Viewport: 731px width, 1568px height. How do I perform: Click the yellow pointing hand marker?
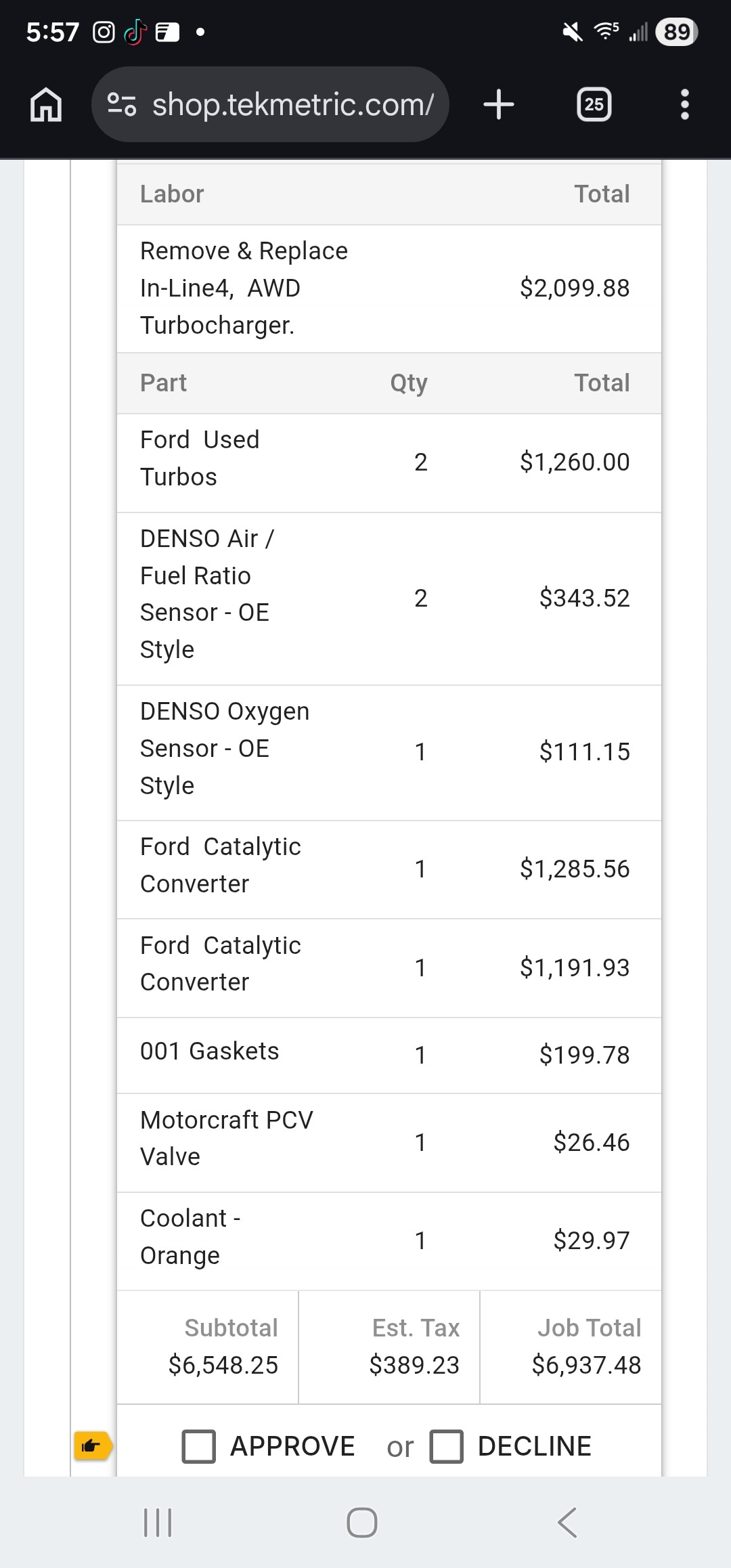[x=92, y=1447]
